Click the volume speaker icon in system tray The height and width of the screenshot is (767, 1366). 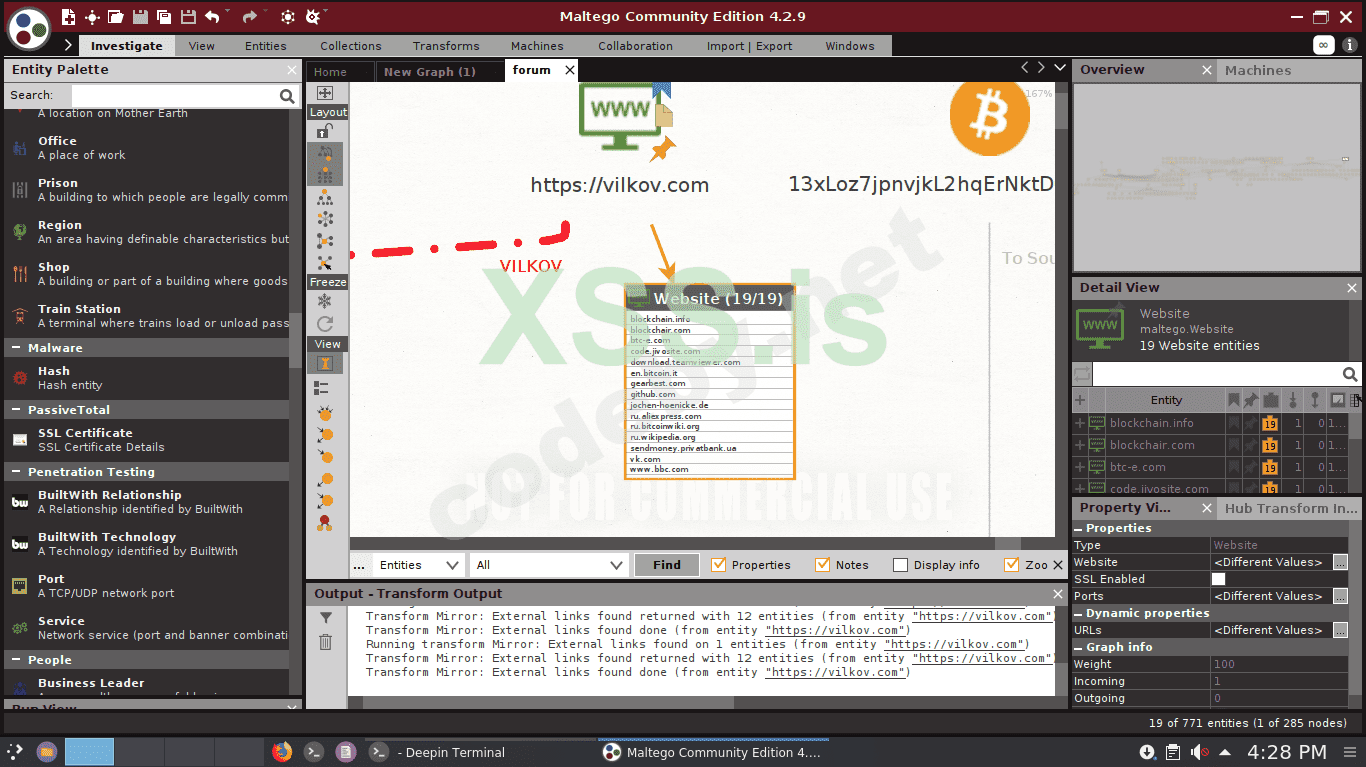point(1199,752)
